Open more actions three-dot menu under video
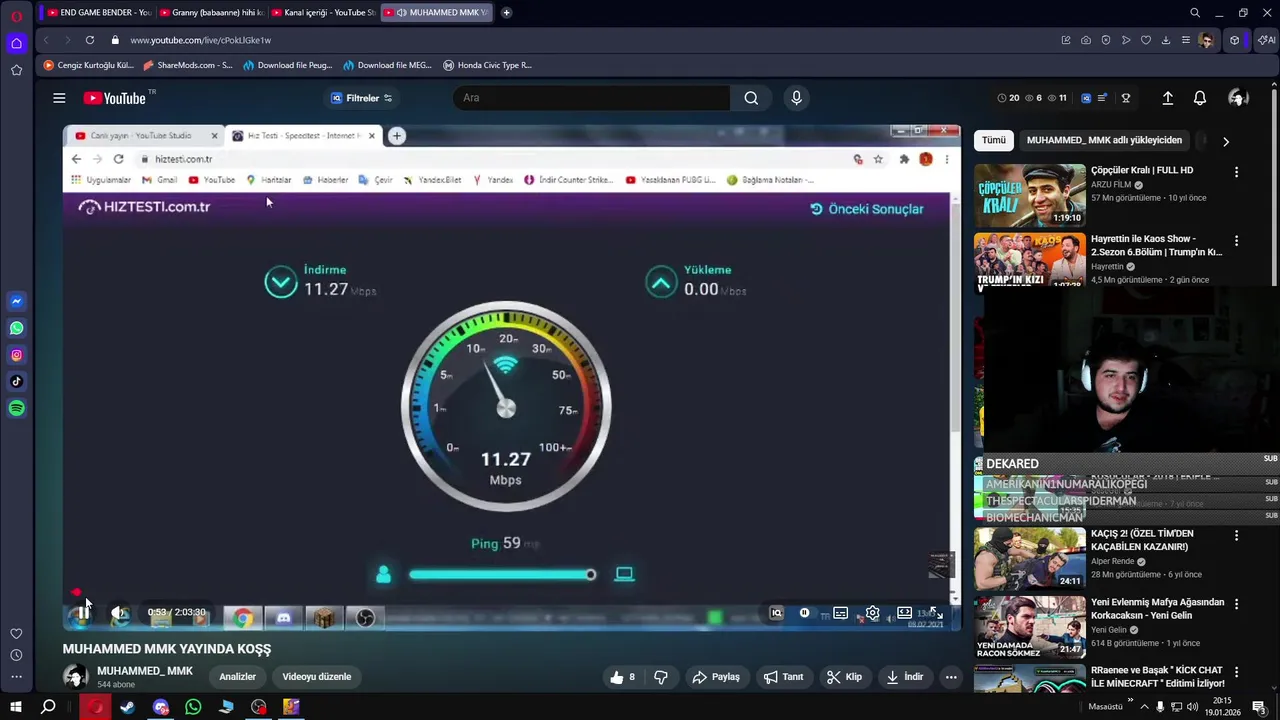 coord(951,677)
